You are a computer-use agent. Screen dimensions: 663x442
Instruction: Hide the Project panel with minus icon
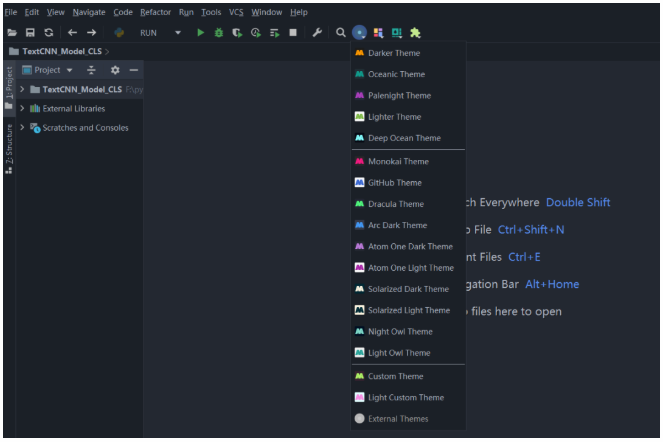(x=134, y=70)
